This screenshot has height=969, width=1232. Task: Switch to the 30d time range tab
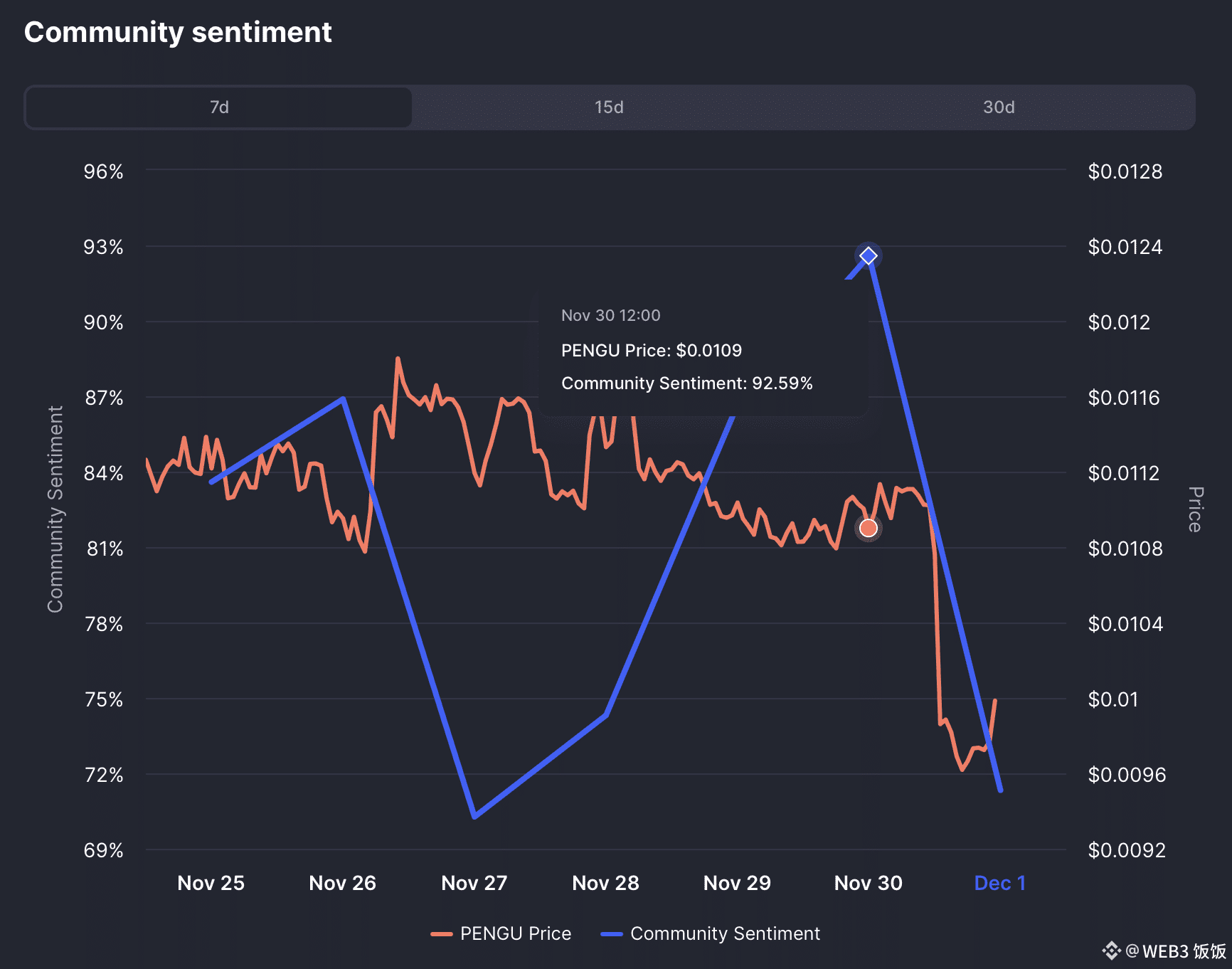point(999,107)
